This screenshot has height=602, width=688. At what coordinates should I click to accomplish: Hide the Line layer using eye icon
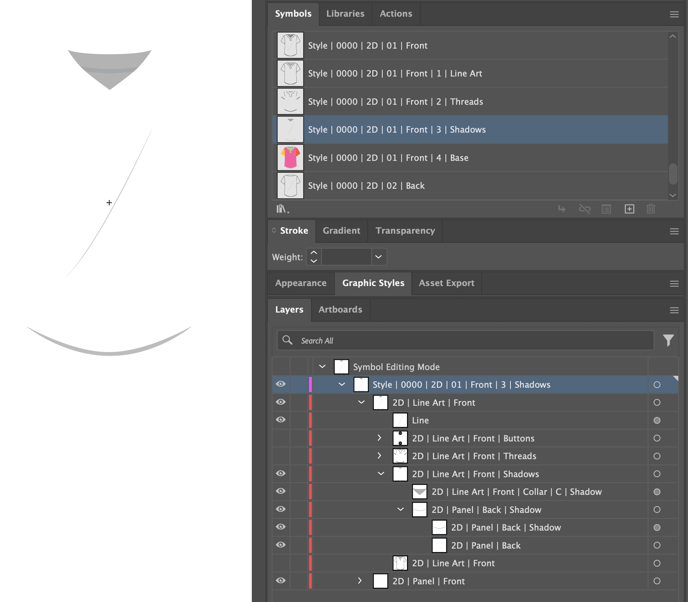pos(281,421)
